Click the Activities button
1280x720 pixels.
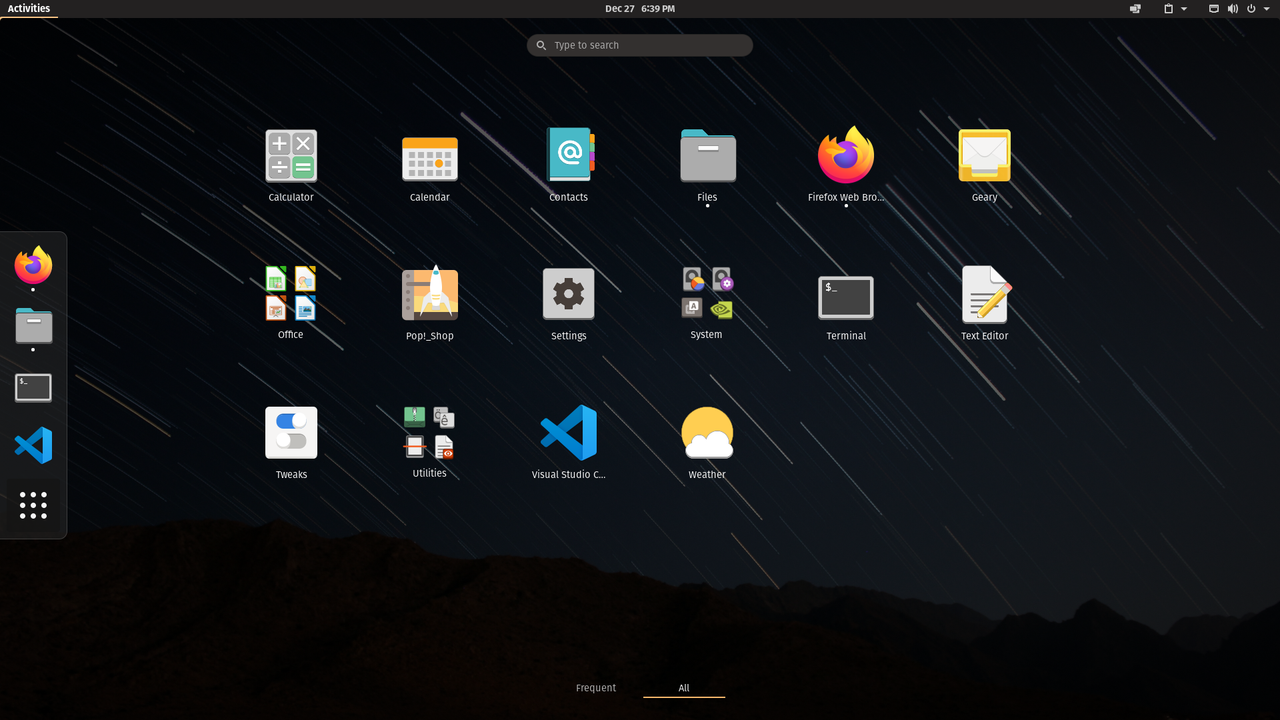click(x=29, y=8)
